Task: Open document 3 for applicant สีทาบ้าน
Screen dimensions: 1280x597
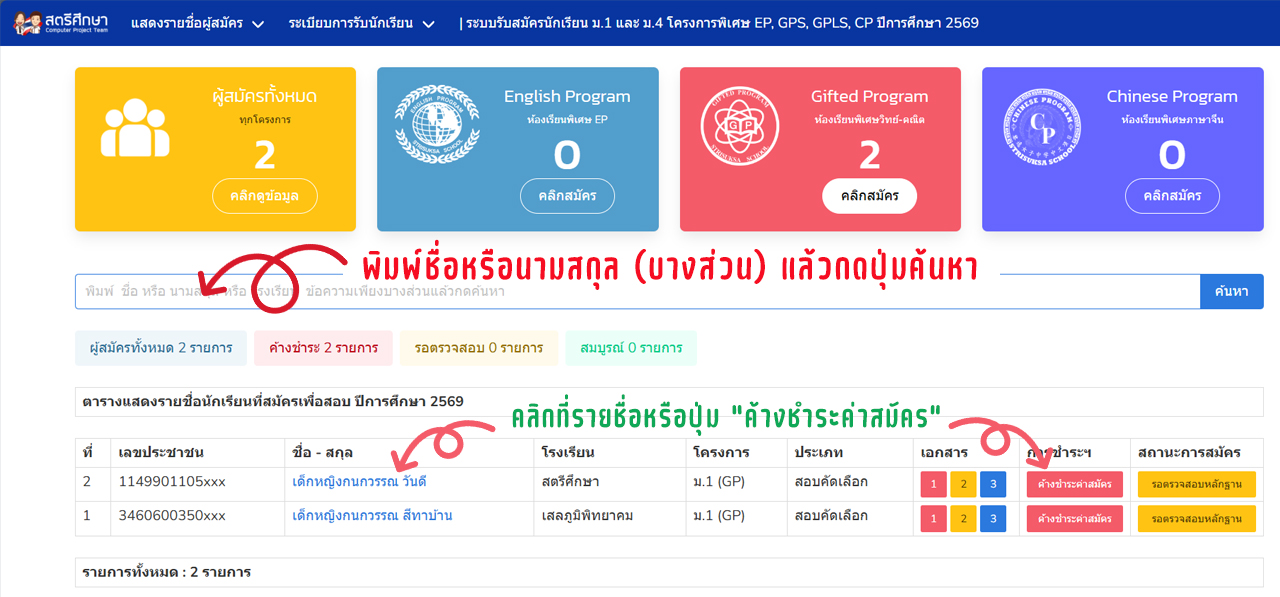Action: pyautogui.click(x=993, y=519)
